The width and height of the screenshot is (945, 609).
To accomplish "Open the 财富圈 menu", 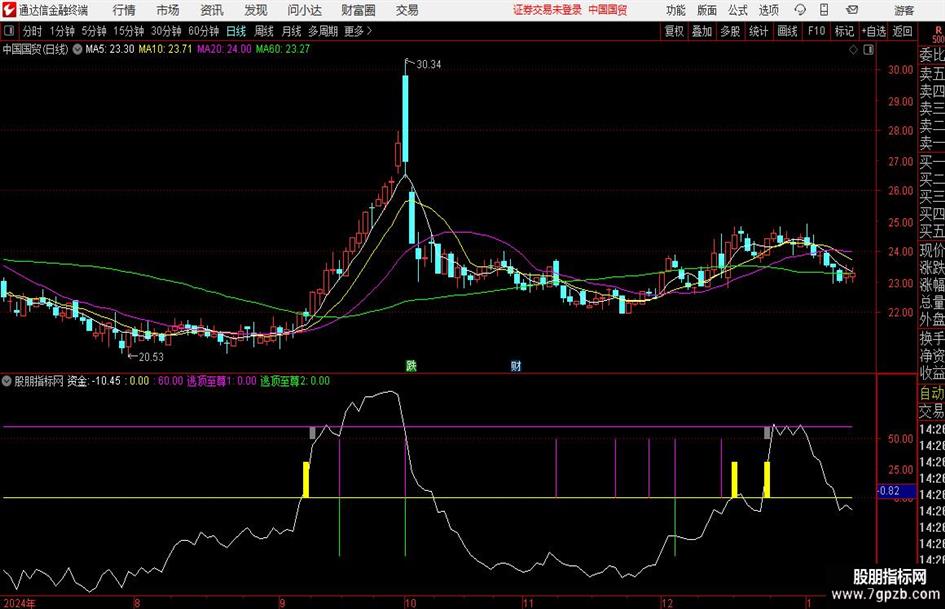I will point(358,10).
